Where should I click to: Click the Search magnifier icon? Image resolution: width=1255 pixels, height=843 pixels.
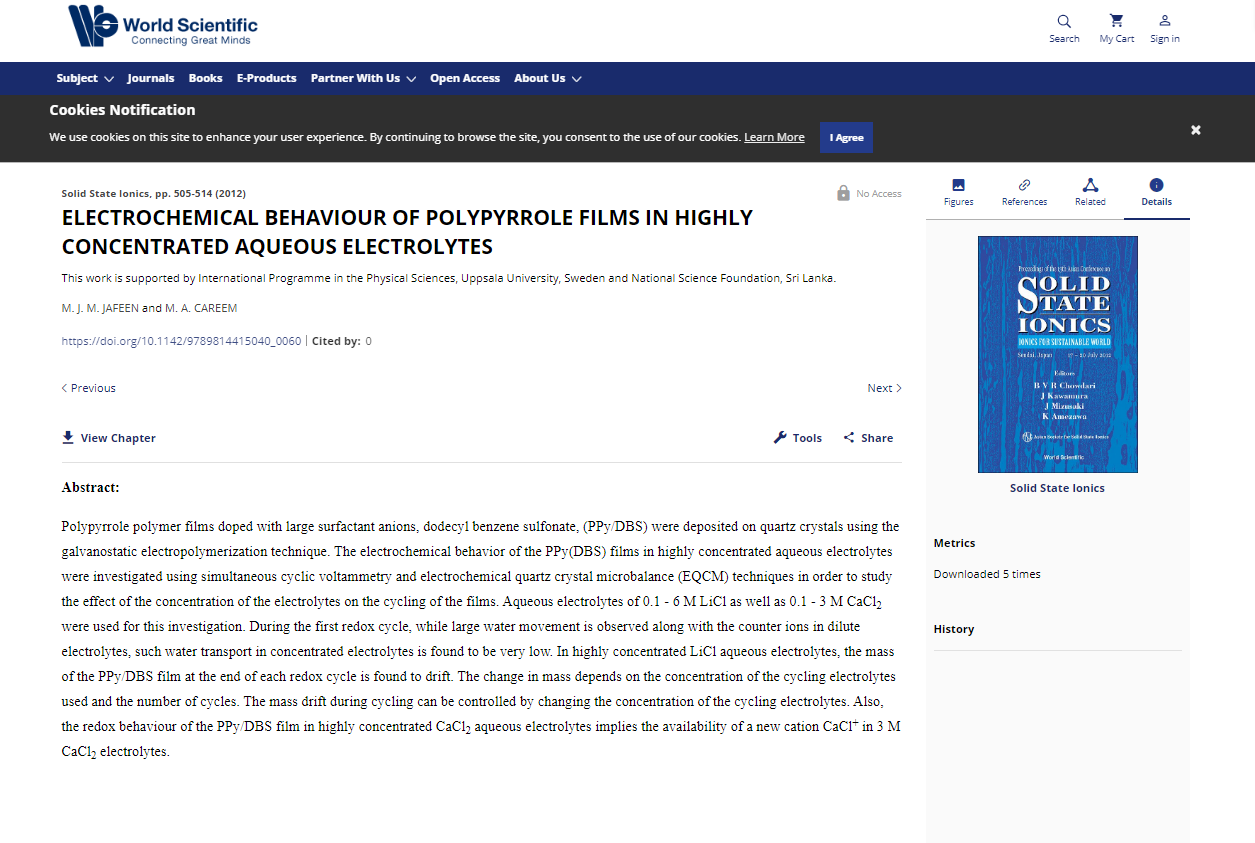point(1064,21)
